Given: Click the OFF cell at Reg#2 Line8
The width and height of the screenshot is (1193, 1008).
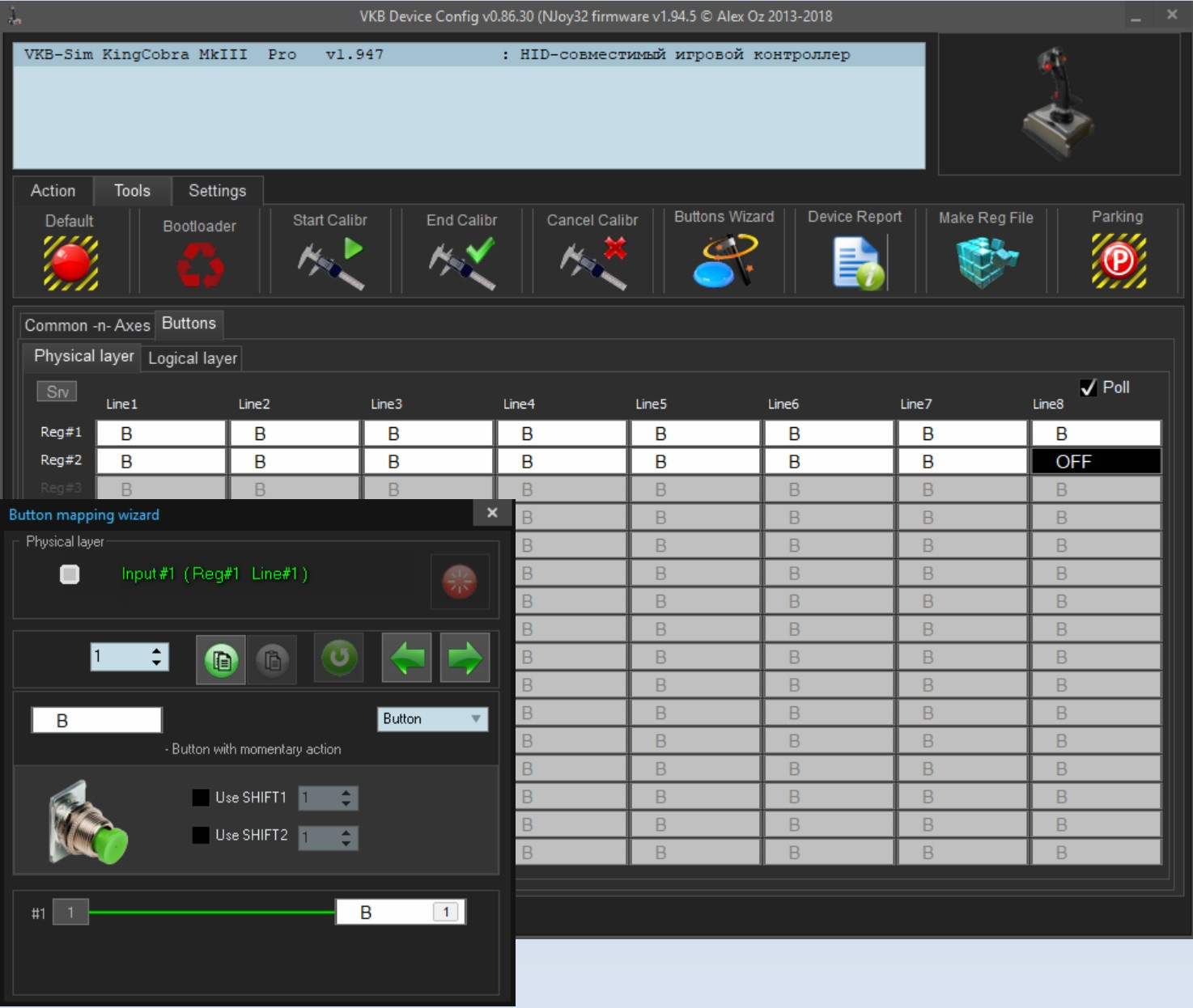Looking at the screenshot, I should point(1096,461).
